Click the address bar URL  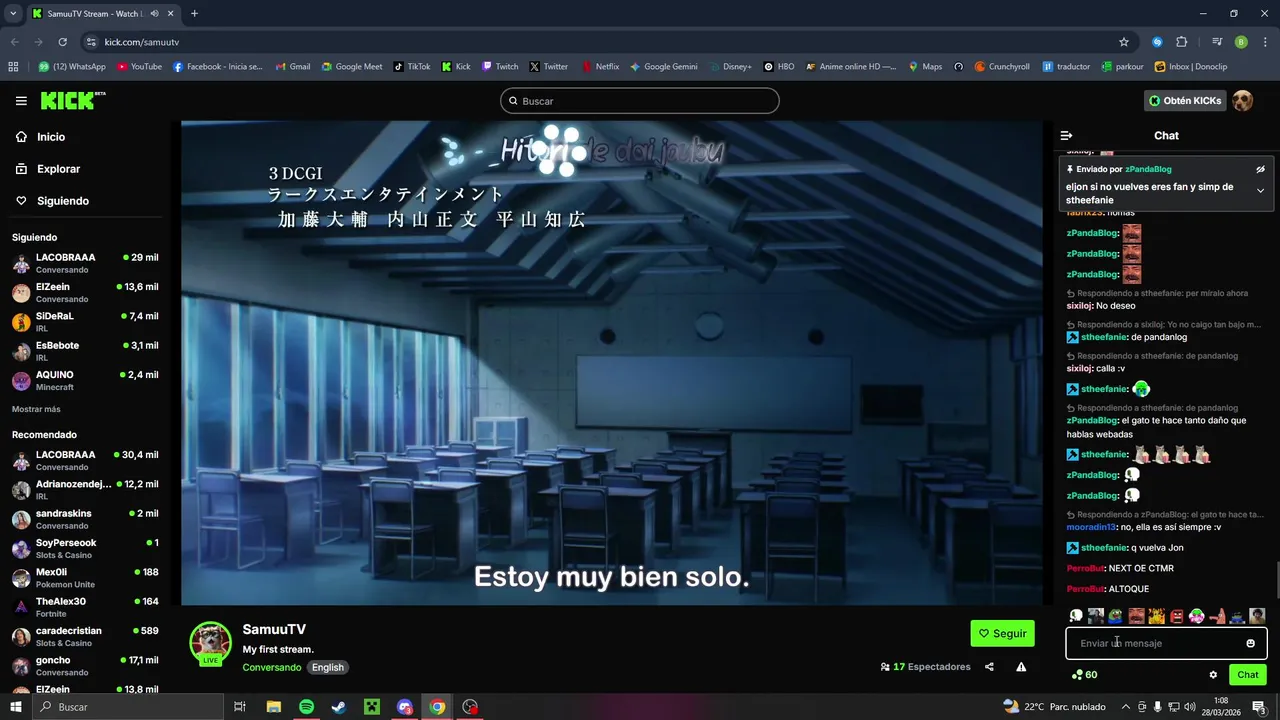(141, 42)
